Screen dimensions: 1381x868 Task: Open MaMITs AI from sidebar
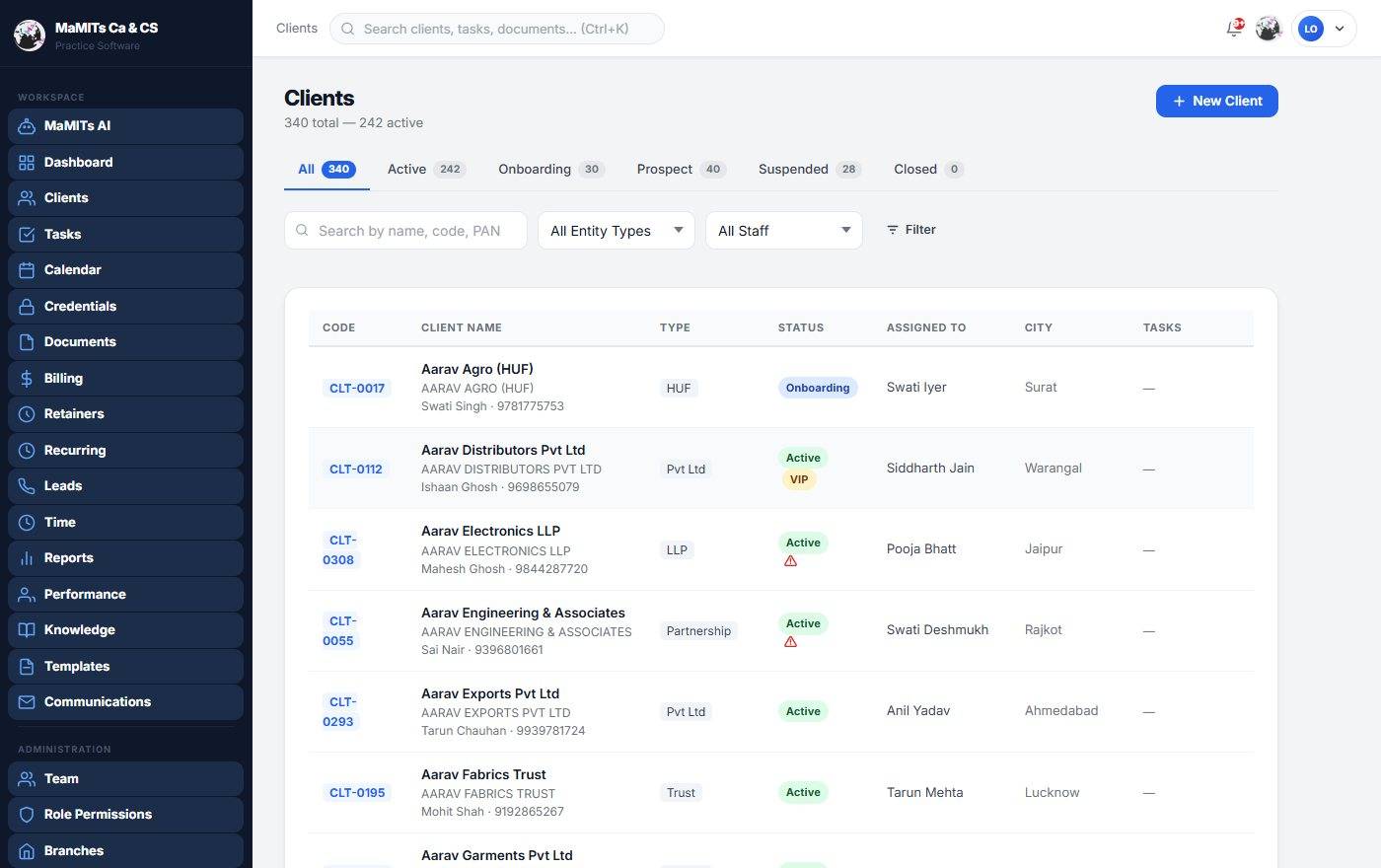pos(125,126)
